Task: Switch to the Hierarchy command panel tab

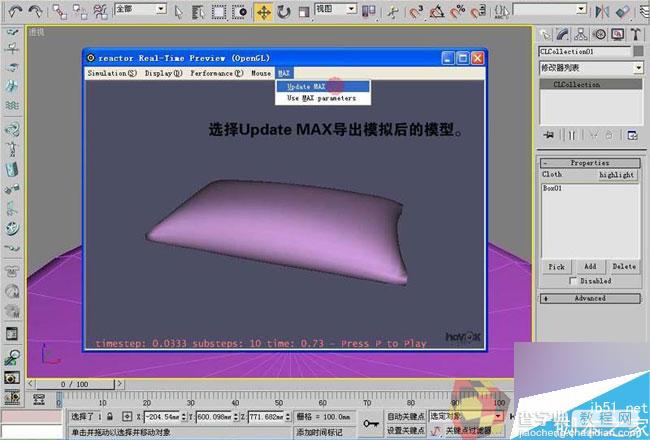Action: click(581, 34)
